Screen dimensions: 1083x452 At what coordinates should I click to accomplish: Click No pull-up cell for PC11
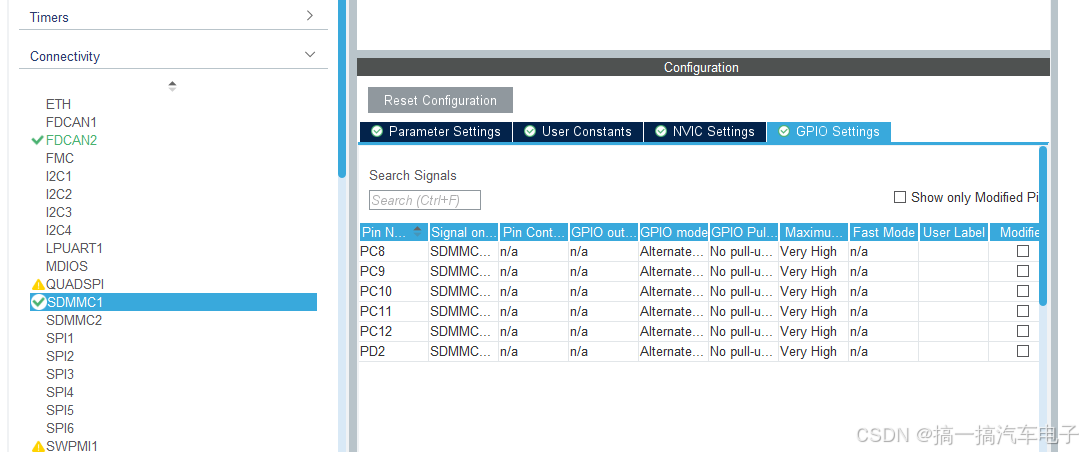pos(743,311)
